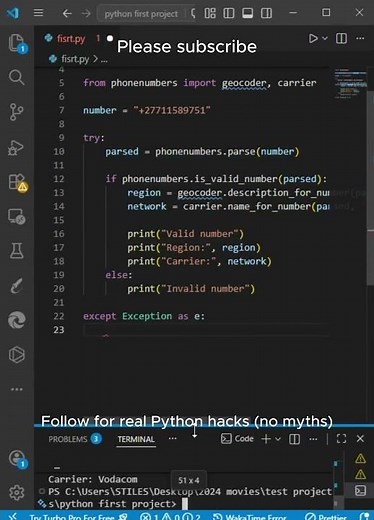Click the "Carrier: Vodacom" terminal output
This screenshot has height=520, width=374.
coord(93,479)
